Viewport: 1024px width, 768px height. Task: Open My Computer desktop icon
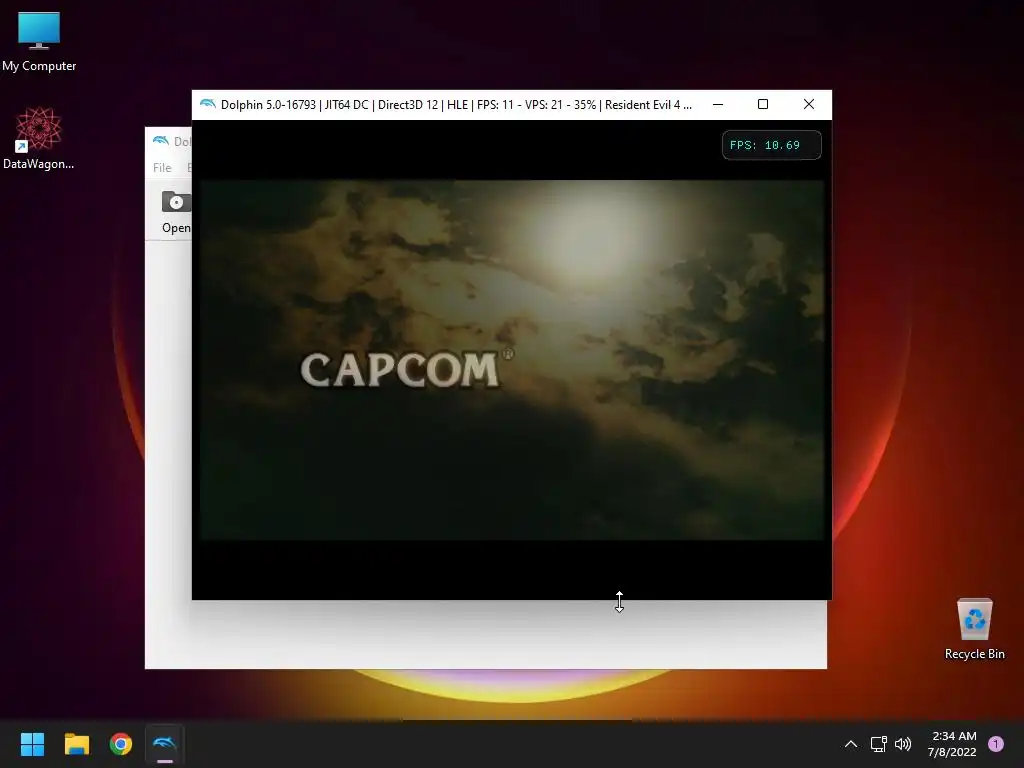pos(39,42)
